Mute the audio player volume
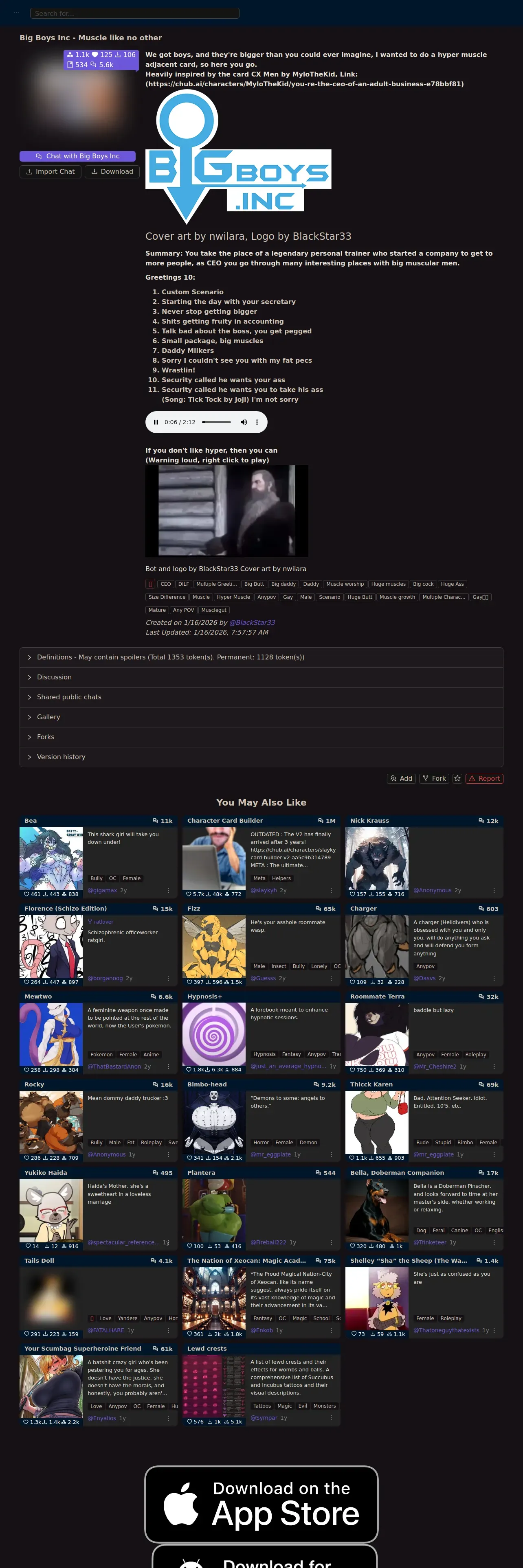The width and height of the screenshot is (523, 1568). pyautogui.click(x=244, y=422)
